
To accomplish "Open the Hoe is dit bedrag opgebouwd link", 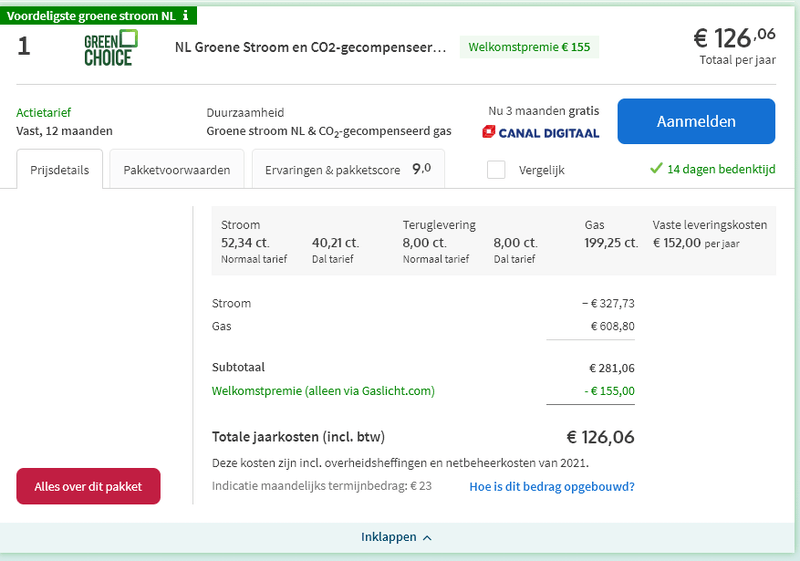I will pyautogui.click(x=552, y=487).
